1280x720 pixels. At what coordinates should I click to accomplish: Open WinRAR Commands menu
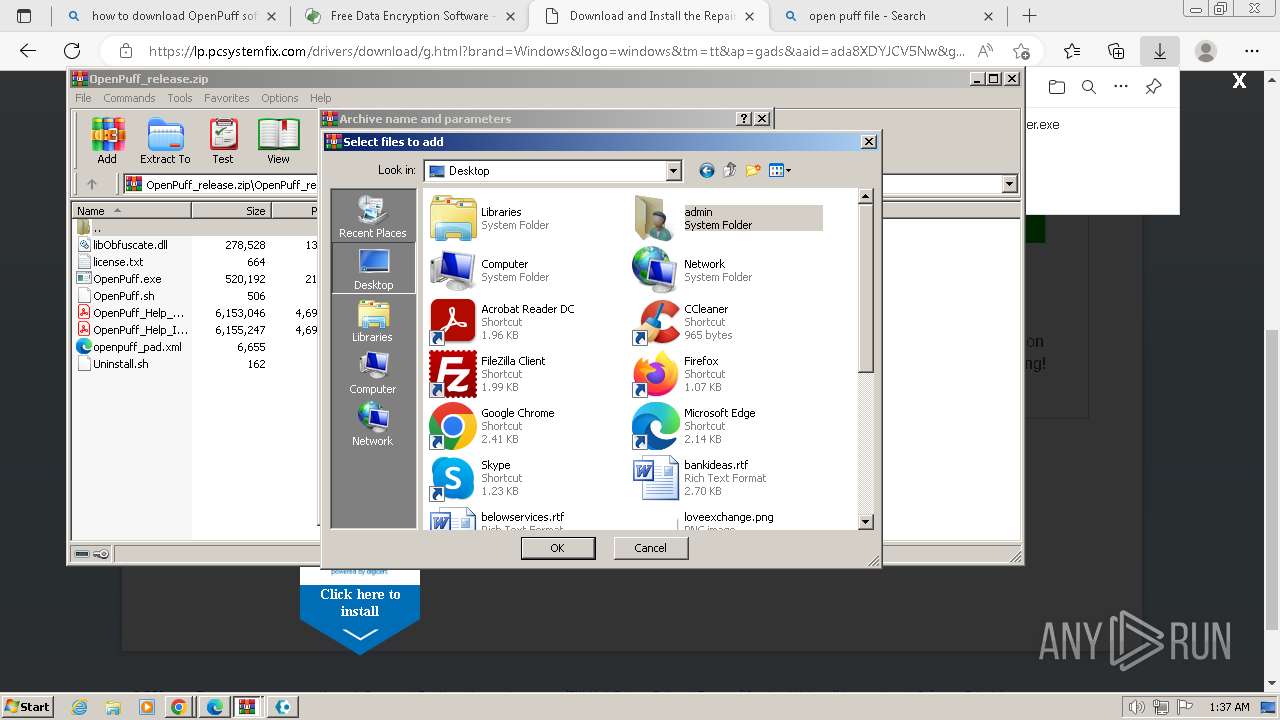pyautogui.click(x=129, y=98)
